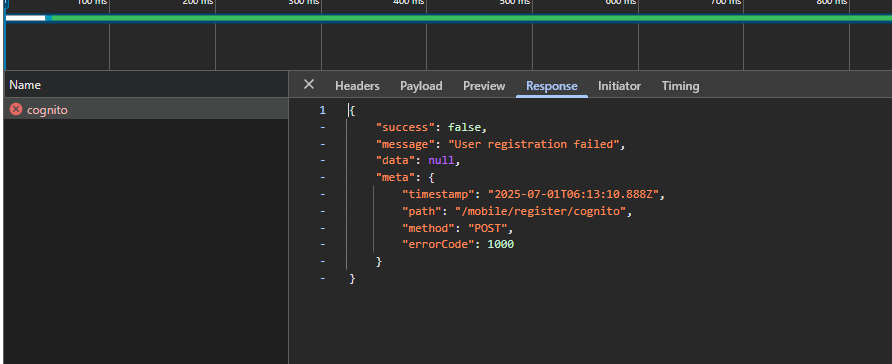The image size is (892, 364).
Task: Click the "success" key in response
Action: (x=405, y=127)
